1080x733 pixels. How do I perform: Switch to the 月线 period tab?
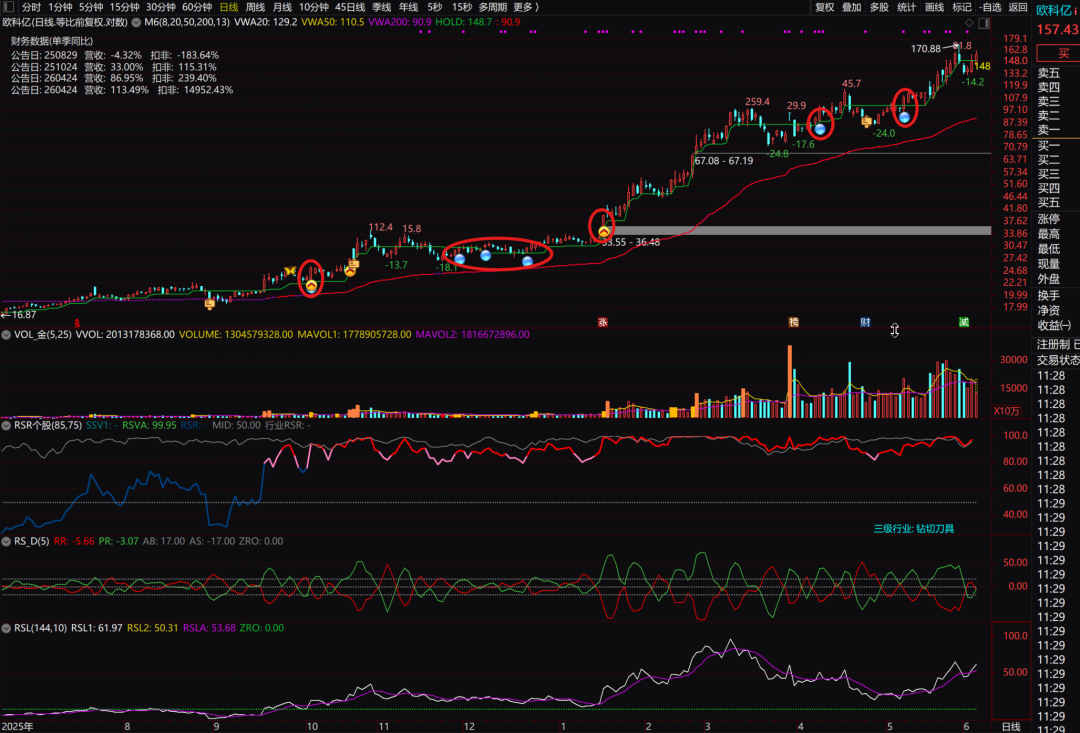click(282, 7)
